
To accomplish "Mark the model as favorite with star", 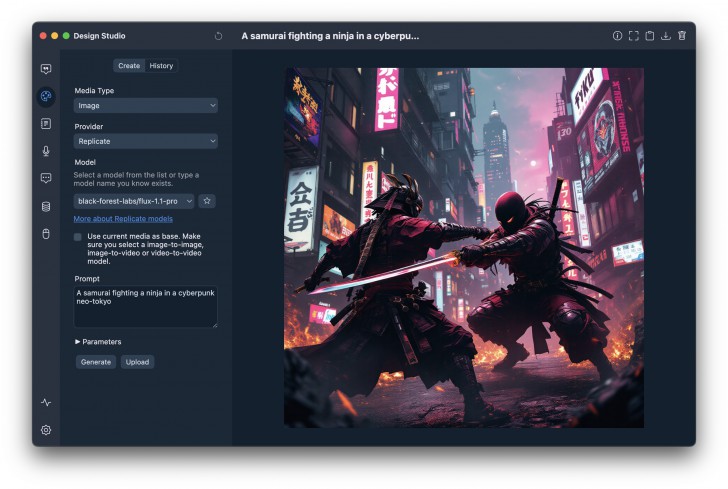I will tap(207, 201).
